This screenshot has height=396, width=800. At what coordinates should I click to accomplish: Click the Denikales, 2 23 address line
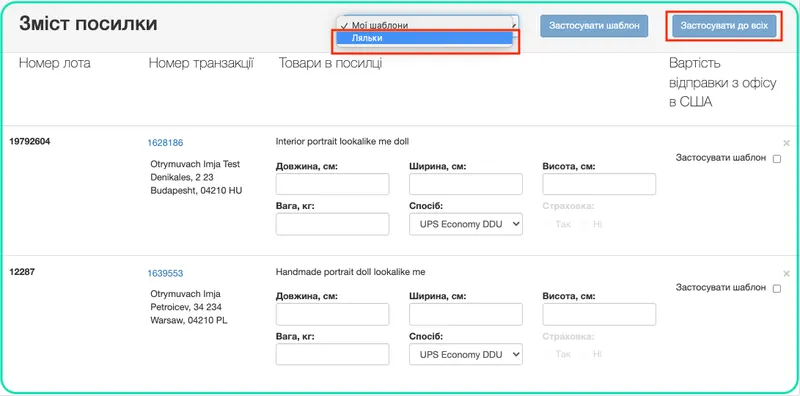point(182,178)
